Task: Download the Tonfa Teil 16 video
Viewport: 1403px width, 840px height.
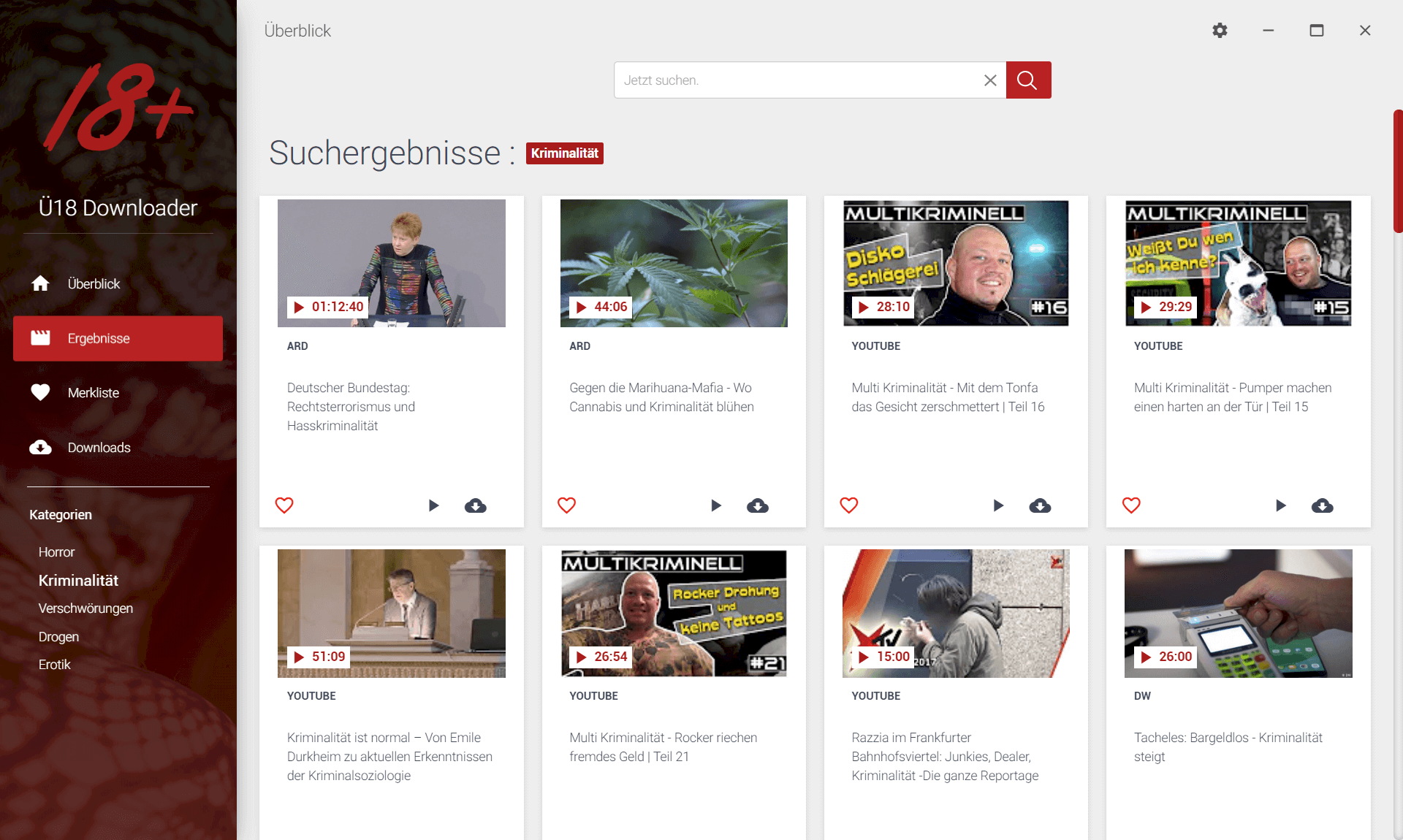Action: click(1040, 505)
